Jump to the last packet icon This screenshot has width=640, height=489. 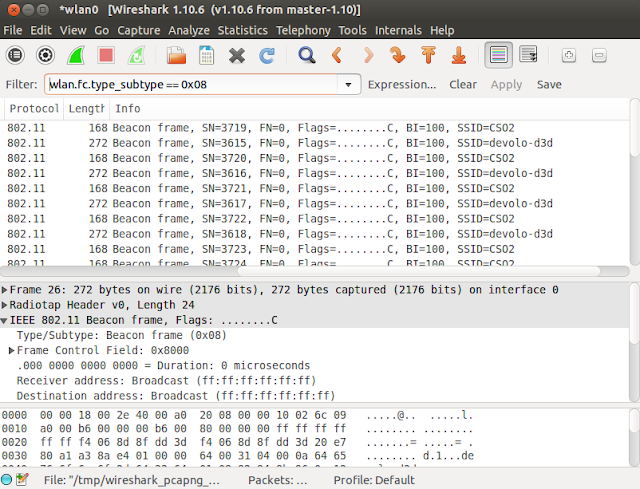pyautogui.click(x=459, y=55)
